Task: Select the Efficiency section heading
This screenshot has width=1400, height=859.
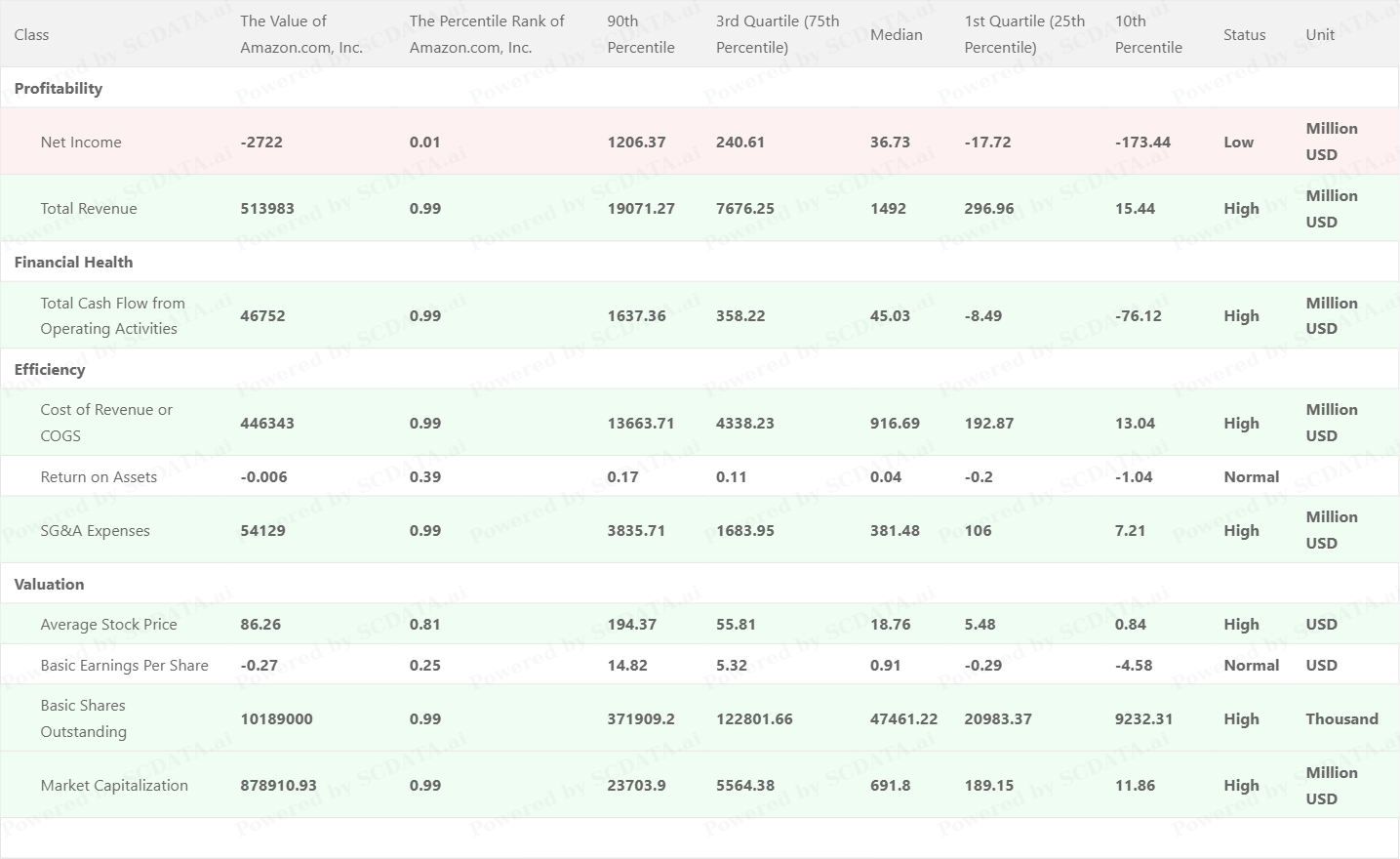Action: click(x=50, y=369)
